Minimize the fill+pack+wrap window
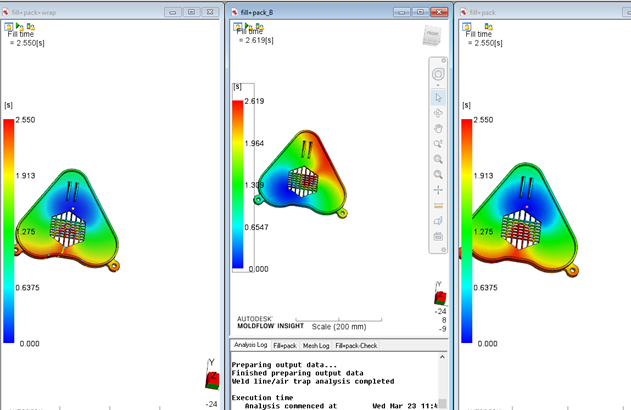This screenshot has height=410, width=631. point(173,12)
